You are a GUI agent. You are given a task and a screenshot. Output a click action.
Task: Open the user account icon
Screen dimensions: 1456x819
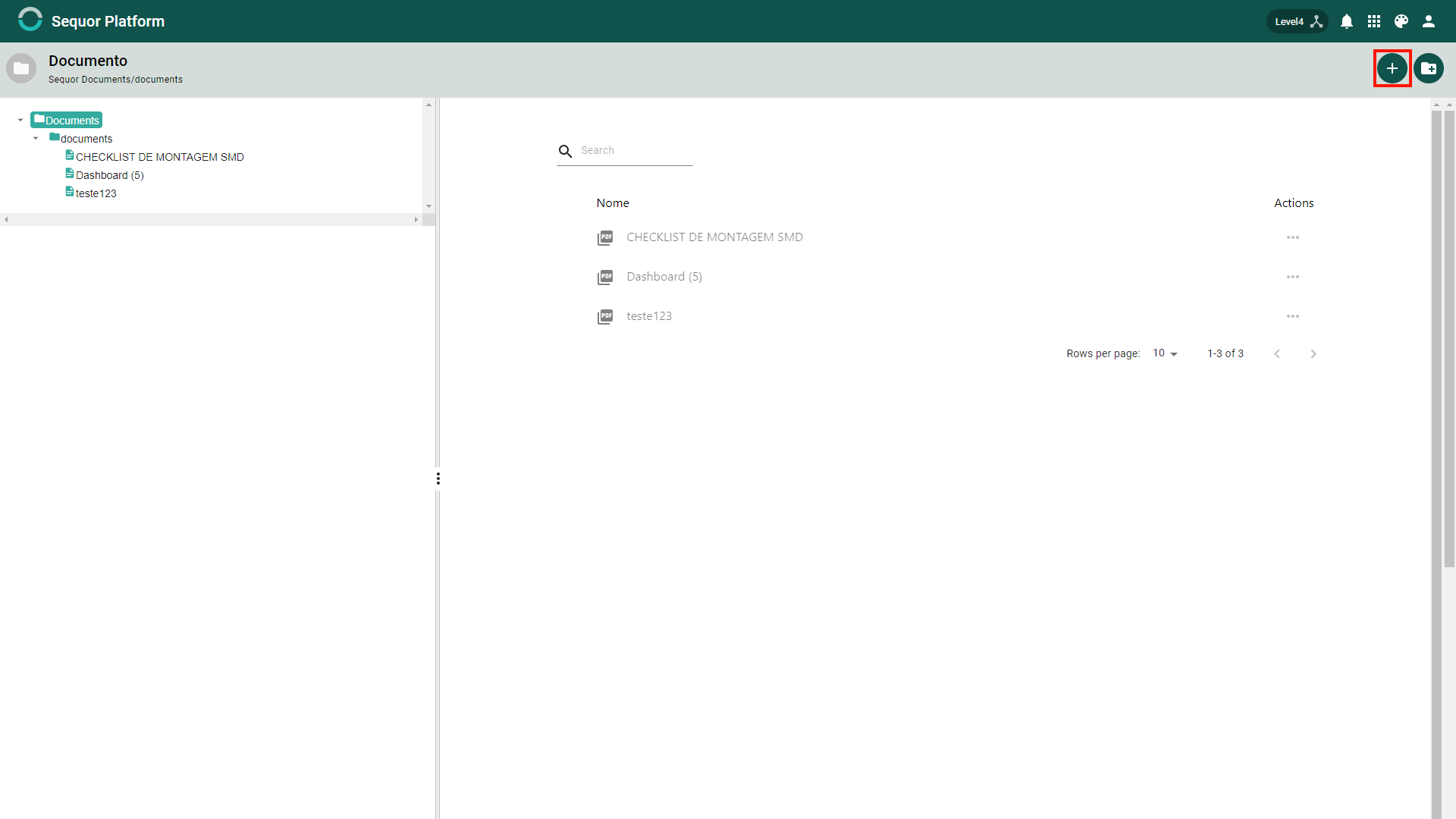1429,21
